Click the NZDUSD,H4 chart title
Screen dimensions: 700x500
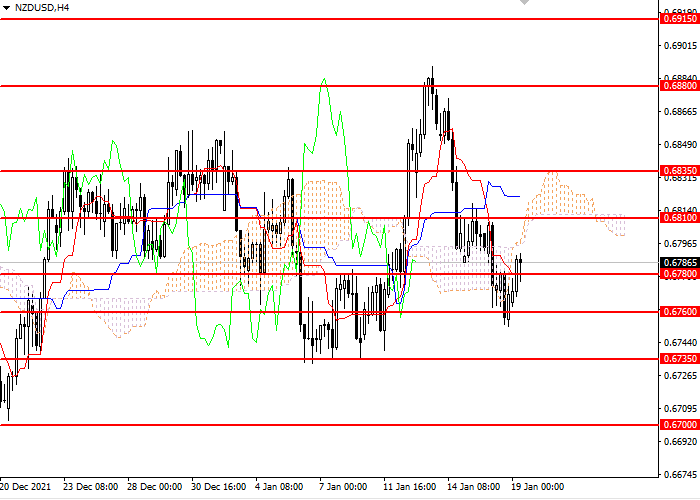pos(42,8)
